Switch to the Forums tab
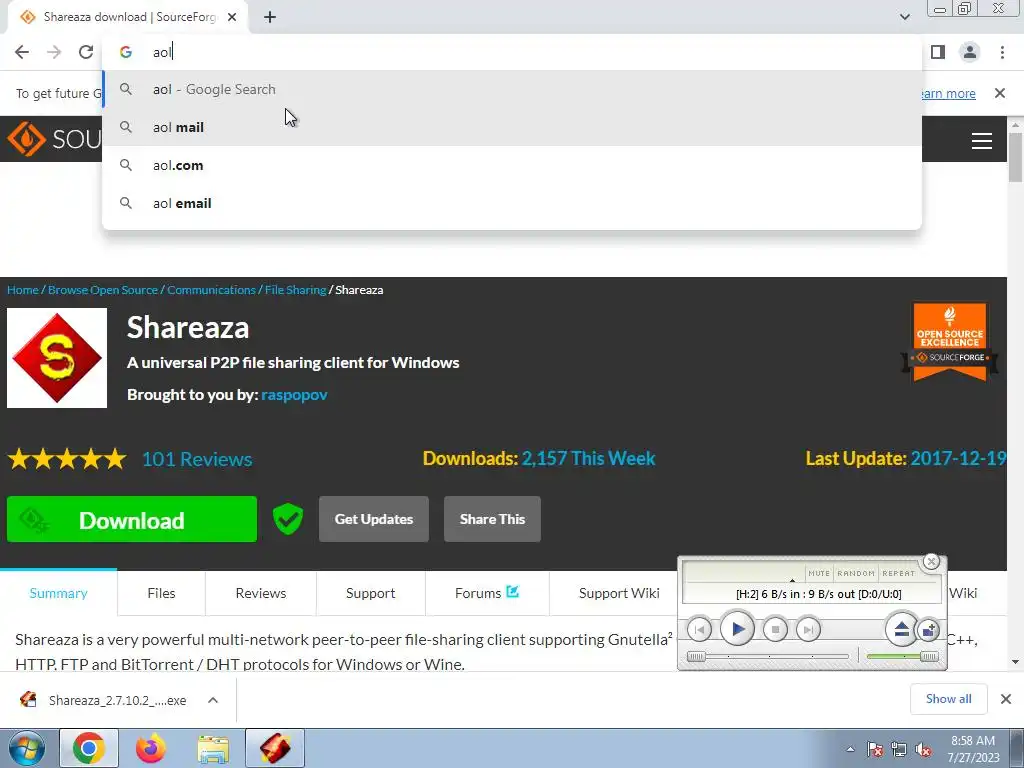1024x768 pixels. tap(487, 593)
